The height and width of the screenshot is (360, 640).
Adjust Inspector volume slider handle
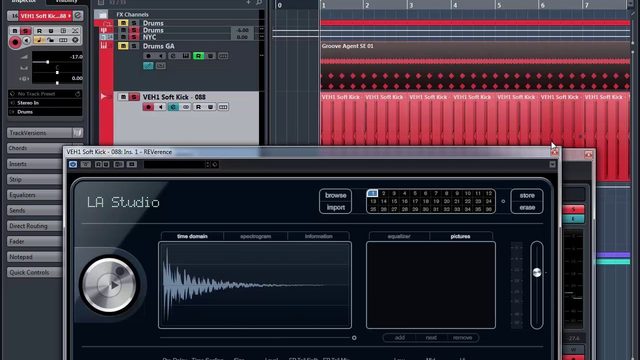coord(48,62)
